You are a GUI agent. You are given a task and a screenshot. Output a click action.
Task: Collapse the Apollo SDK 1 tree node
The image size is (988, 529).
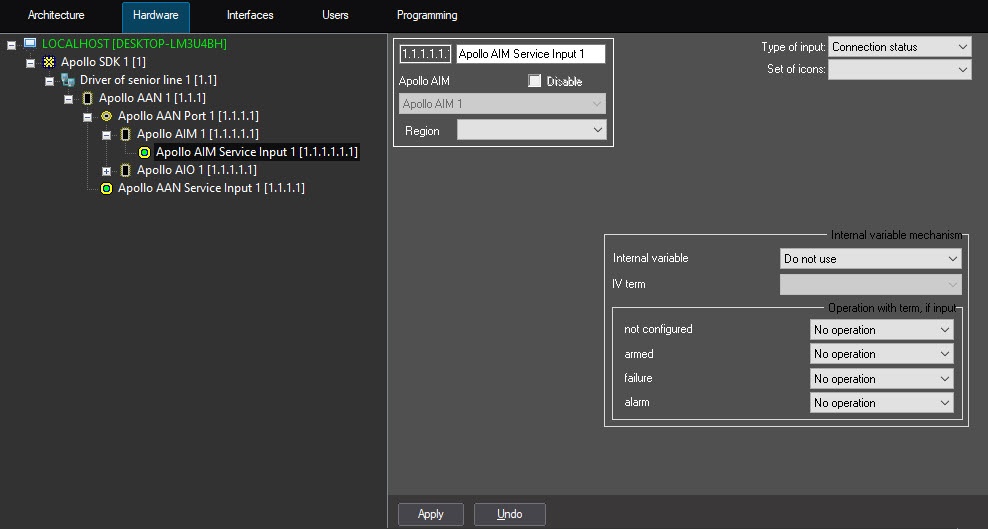[x=30, y=62]
